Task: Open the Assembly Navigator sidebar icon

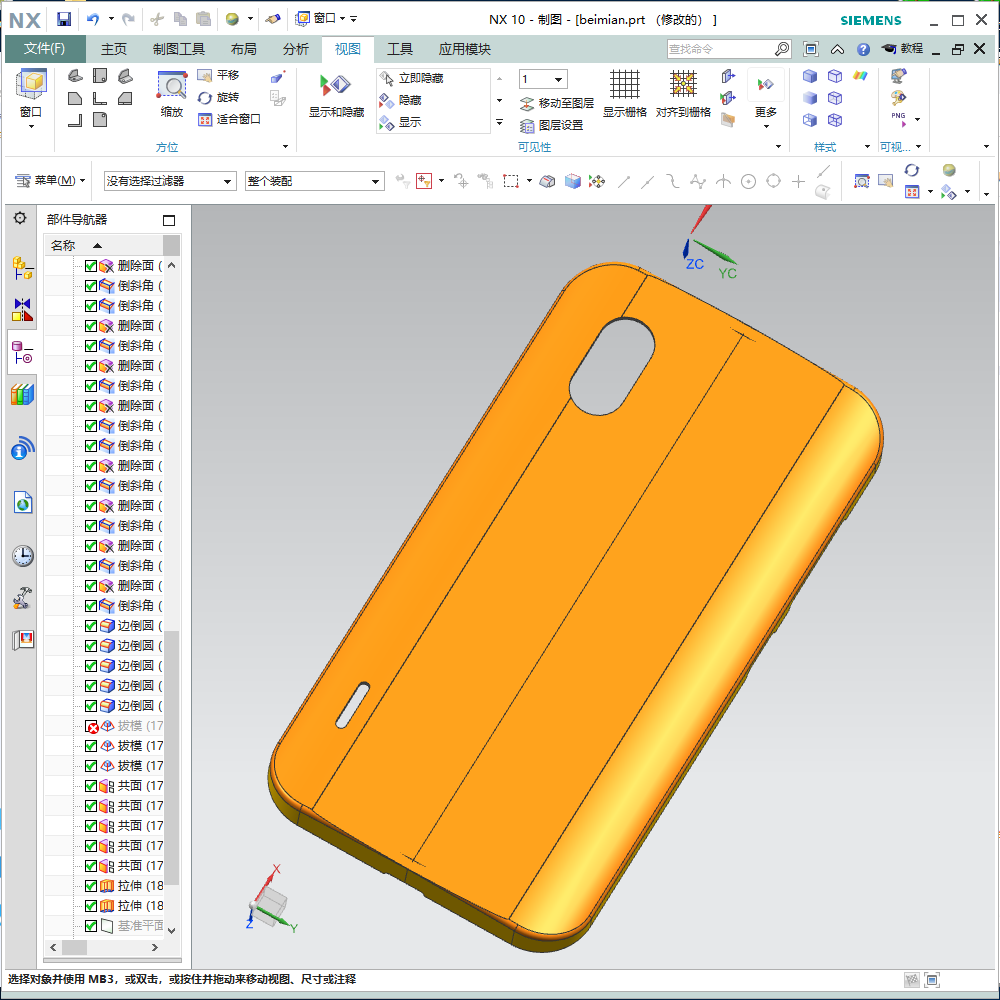Action: [x=22, y=268]
